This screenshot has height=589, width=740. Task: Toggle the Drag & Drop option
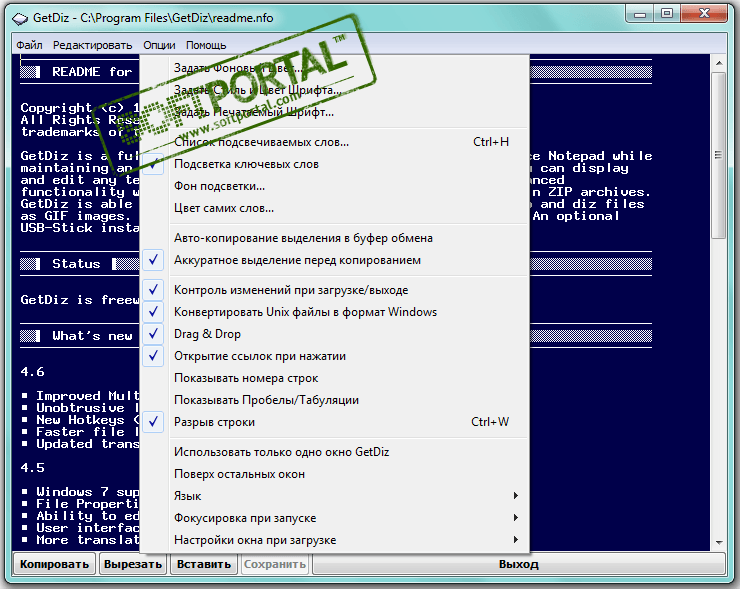335,334
